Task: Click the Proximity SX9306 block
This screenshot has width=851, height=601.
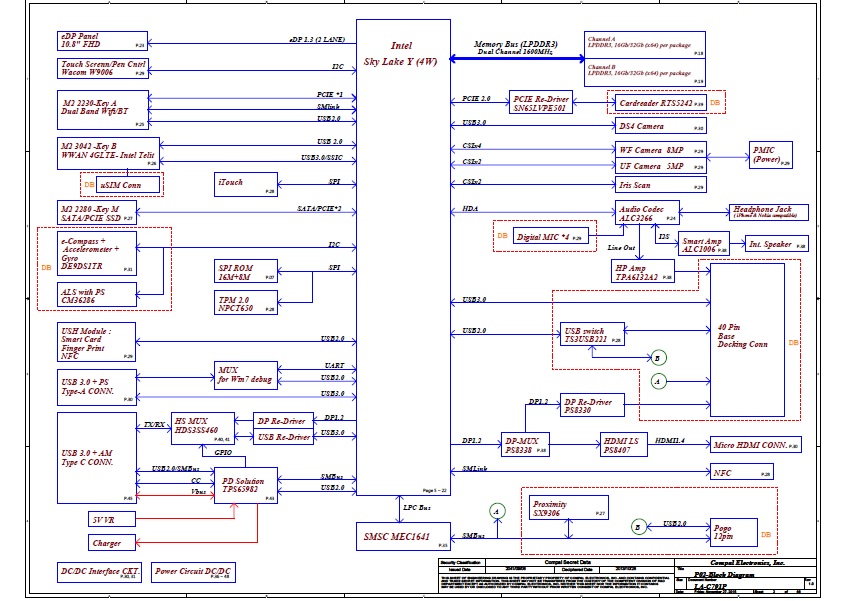Action: click(568, 507)
